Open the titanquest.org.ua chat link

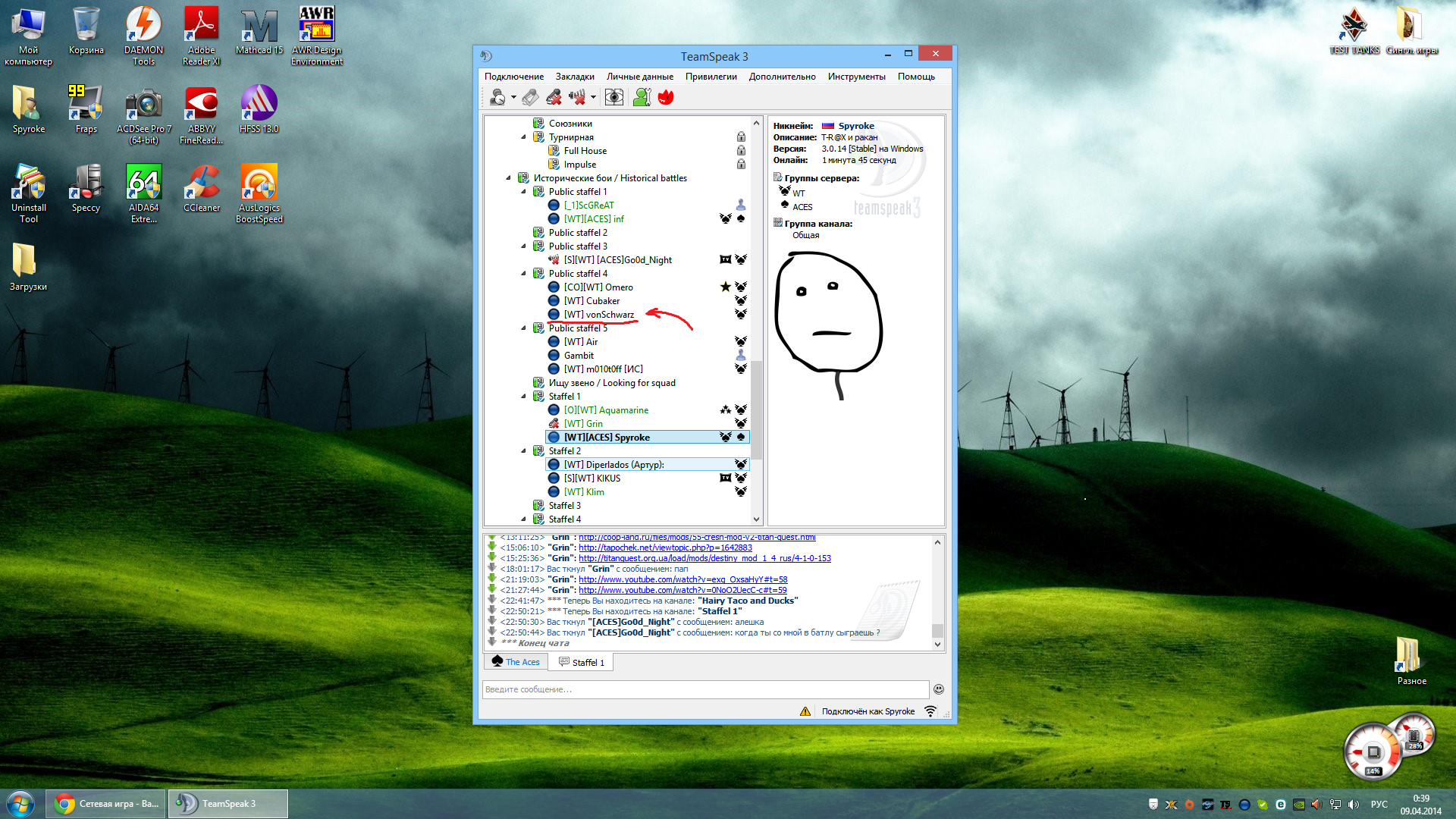pyautogui.click(x=704, y=558)
